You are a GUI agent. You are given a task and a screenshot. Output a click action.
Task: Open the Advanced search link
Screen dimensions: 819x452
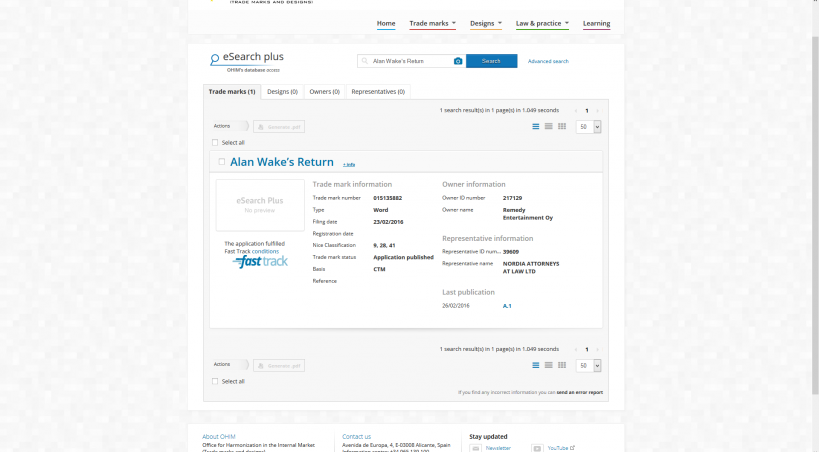click(548, 61)
